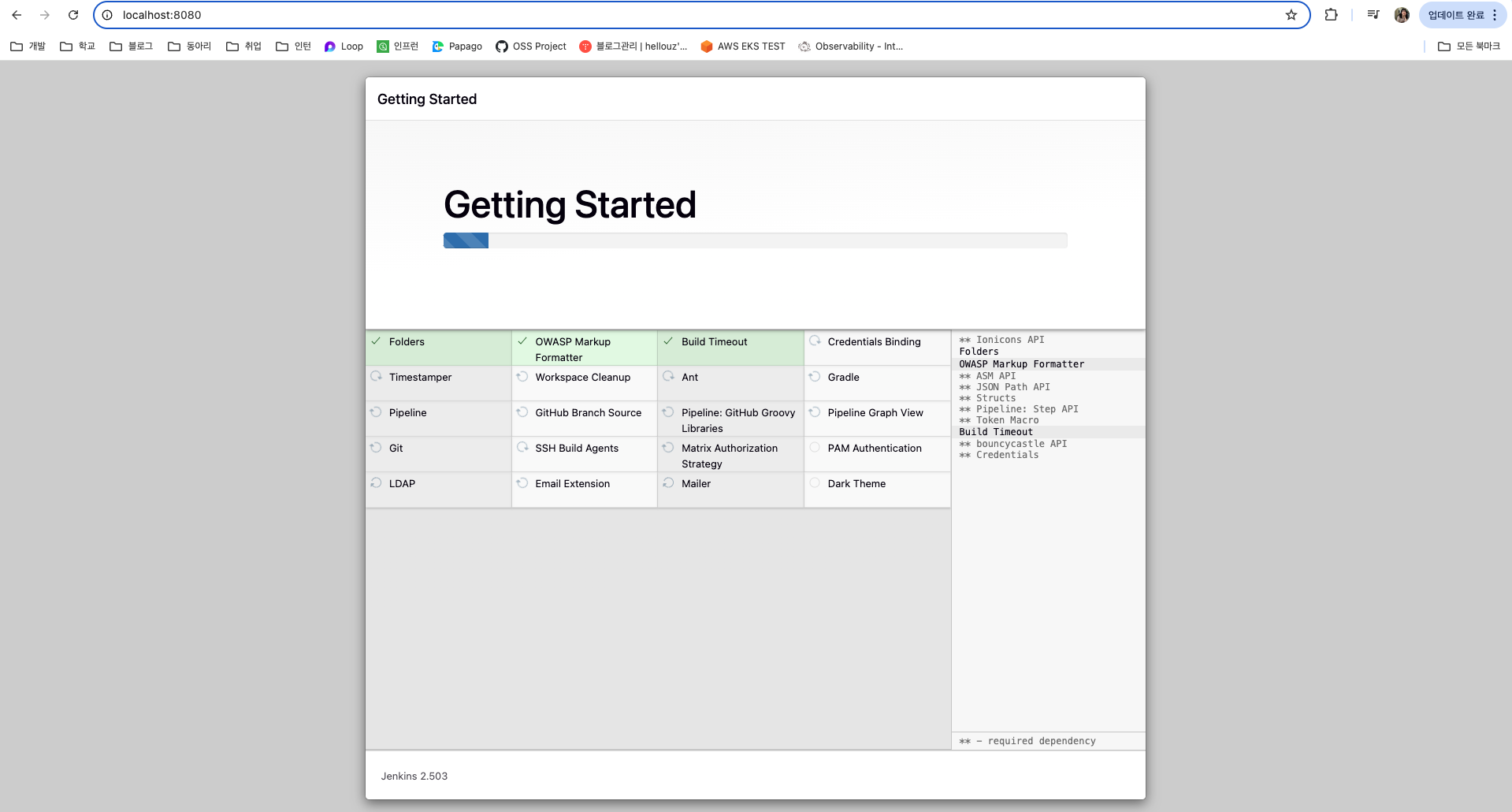Click the checkmark icon by OWASP Markup Formatter
Screen dimensions: 1512x812
[x=522, y=341]
